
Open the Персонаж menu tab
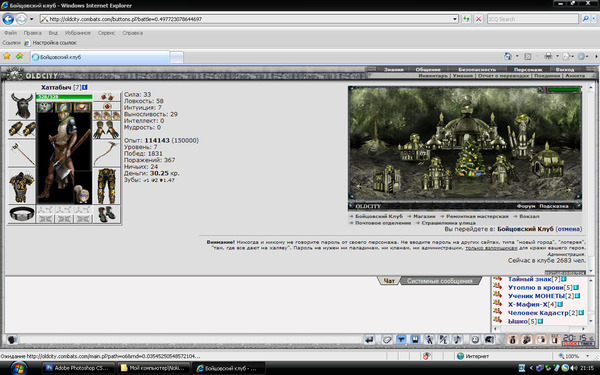pyautogui.click(x=528, y=70)
